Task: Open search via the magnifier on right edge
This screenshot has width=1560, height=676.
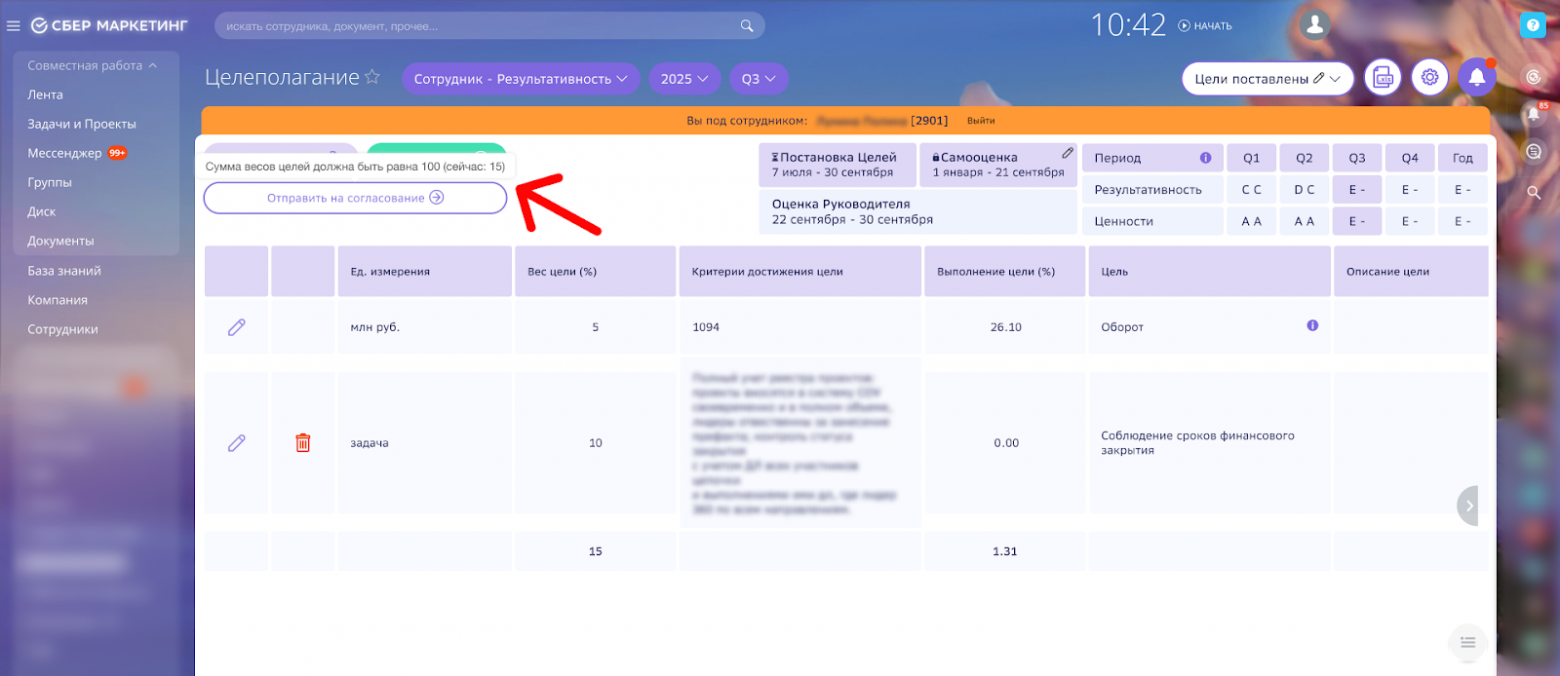Action: coord(1536,194)
